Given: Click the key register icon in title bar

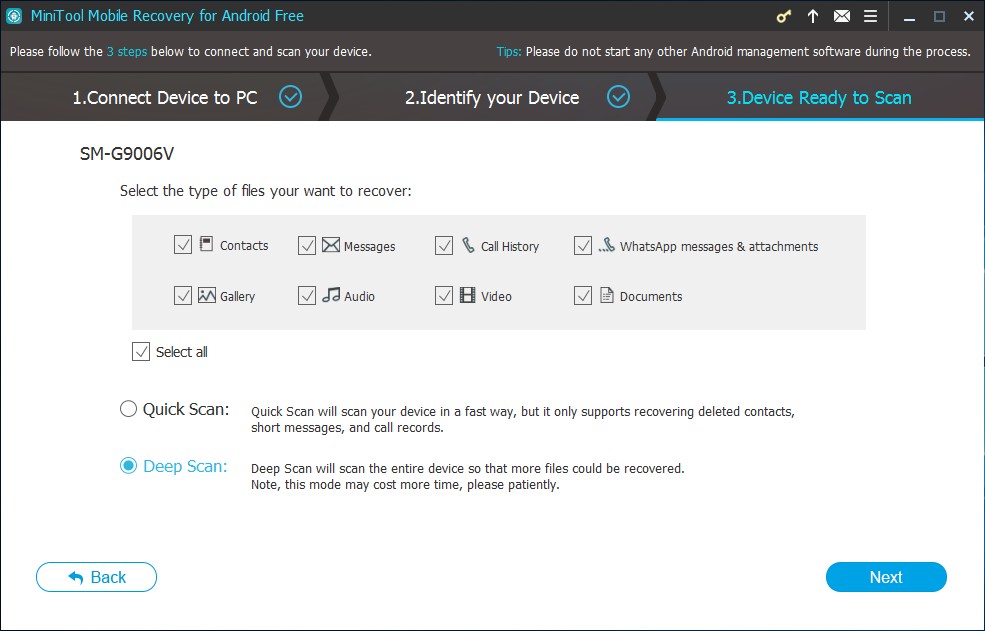Looking at the screenshot, I should point(783,16).
